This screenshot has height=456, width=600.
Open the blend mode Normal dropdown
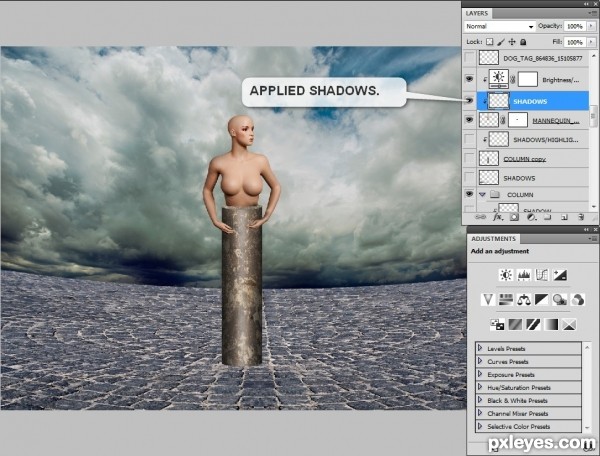pyautogui.click(x=499, y=26)
